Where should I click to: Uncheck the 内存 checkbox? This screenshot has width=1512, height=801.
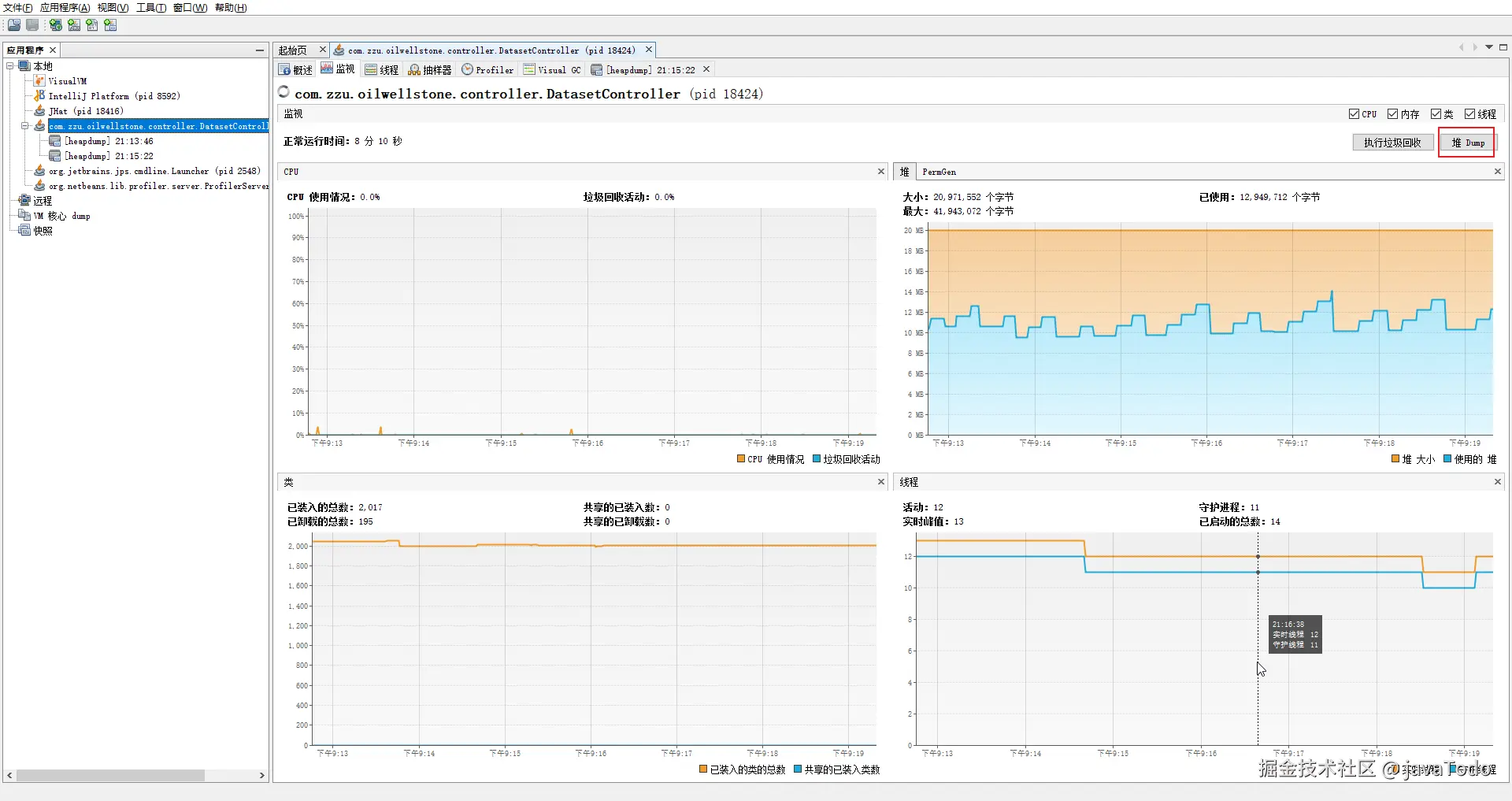coord(1392,114)
